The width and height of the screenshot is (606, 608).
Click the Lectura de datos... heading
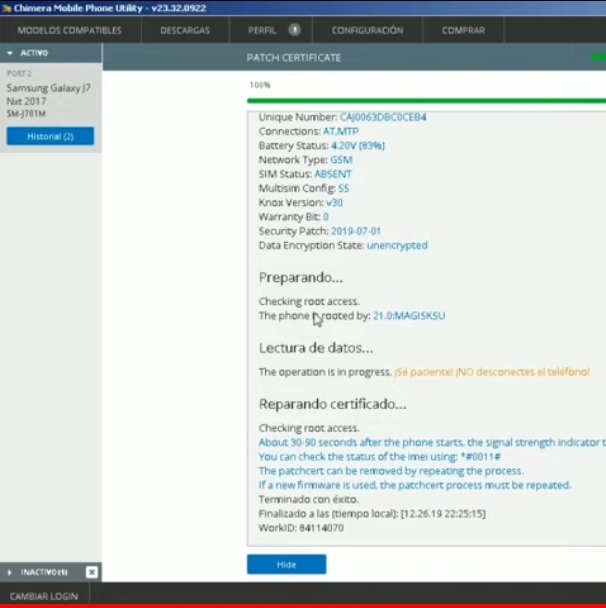tap(316, 348)
